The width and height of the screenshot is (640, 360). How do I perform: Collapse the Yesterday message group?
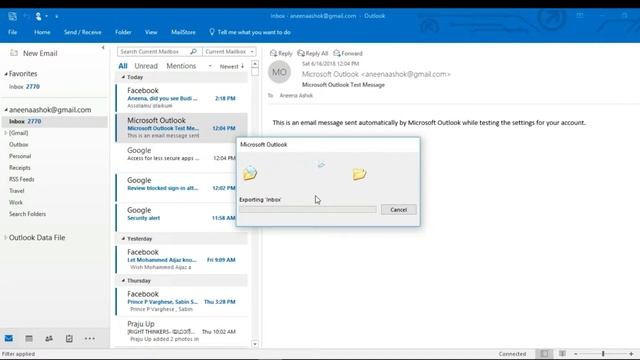pos(123,238)
